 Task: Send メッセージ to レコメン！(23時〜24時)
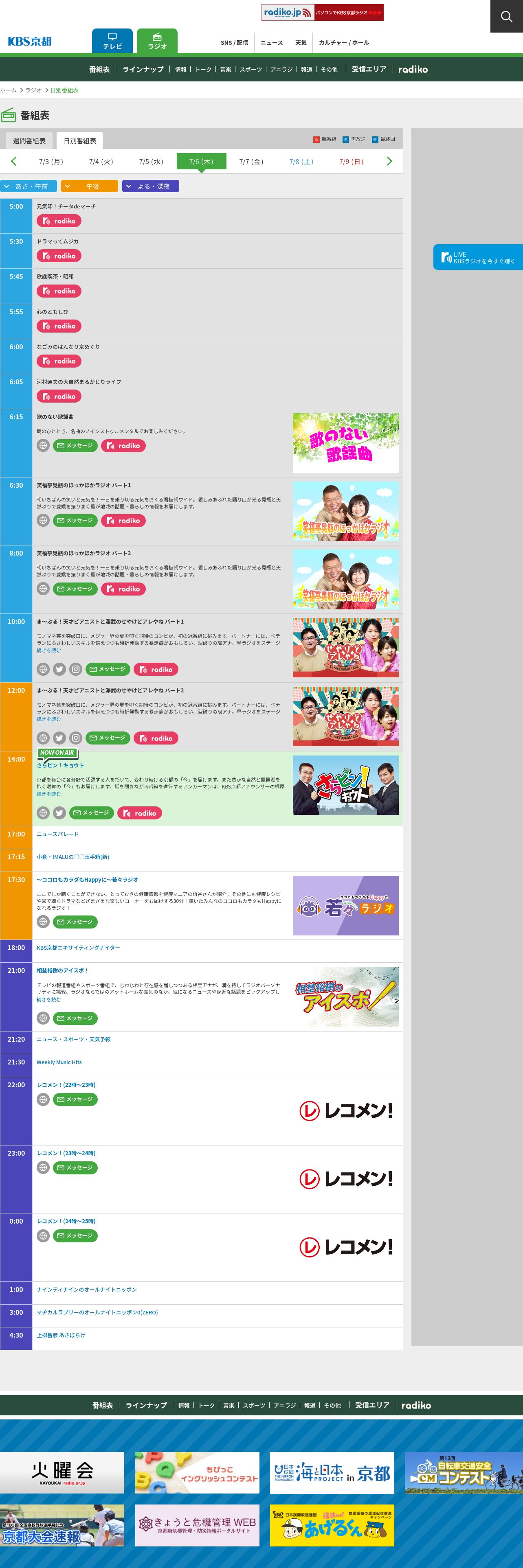pyautogui.click(x=75, y=1167)
